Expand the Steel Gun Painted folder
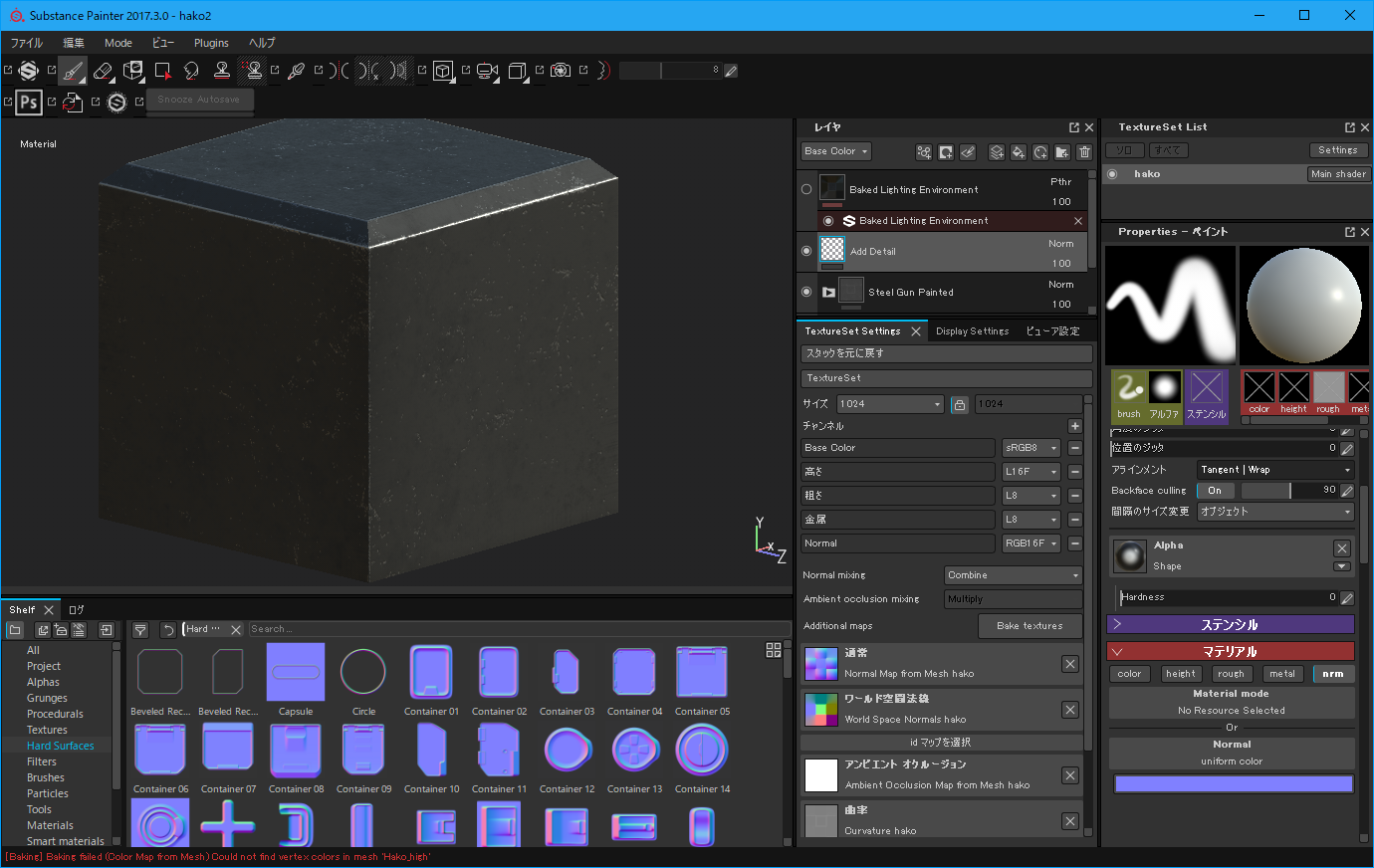The image size is (1374, 868). 828,293
